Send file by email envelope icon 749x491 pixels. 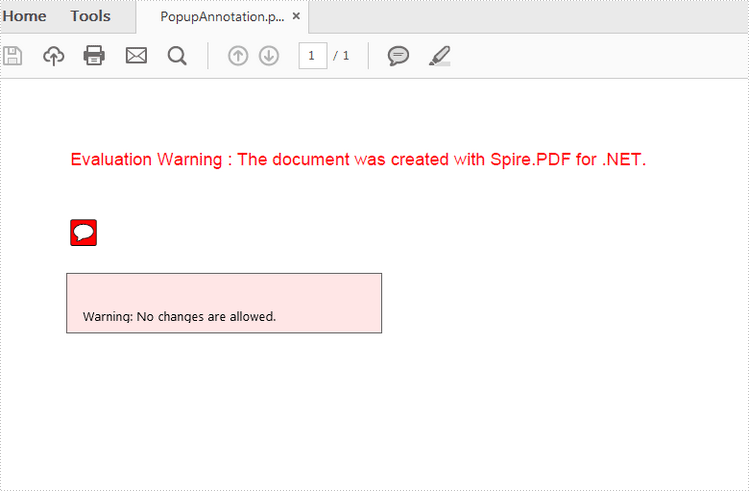(136, 55)
